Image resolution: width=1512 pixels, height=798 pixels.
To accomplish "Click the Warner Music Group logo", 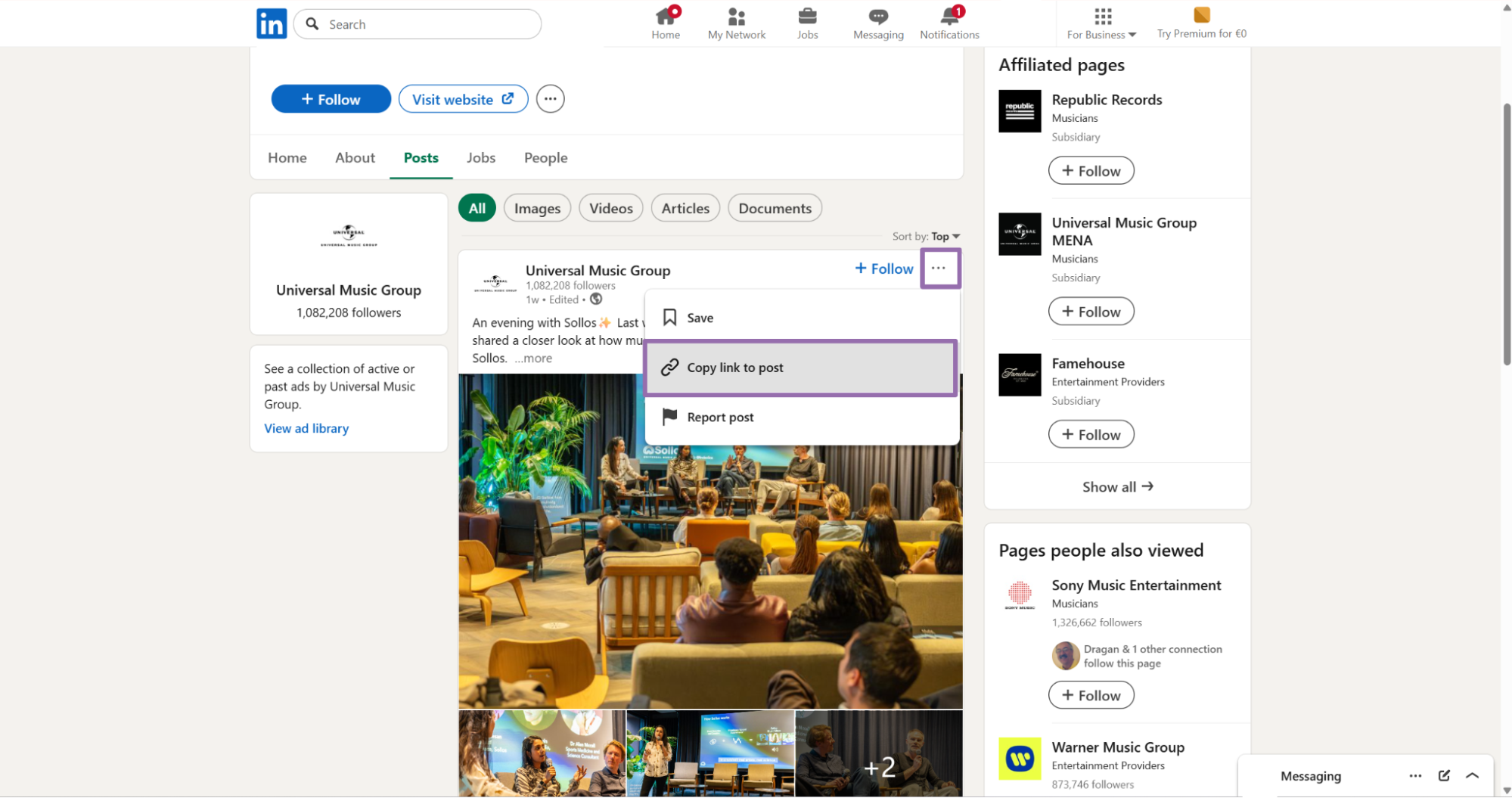I will 1020,759.
